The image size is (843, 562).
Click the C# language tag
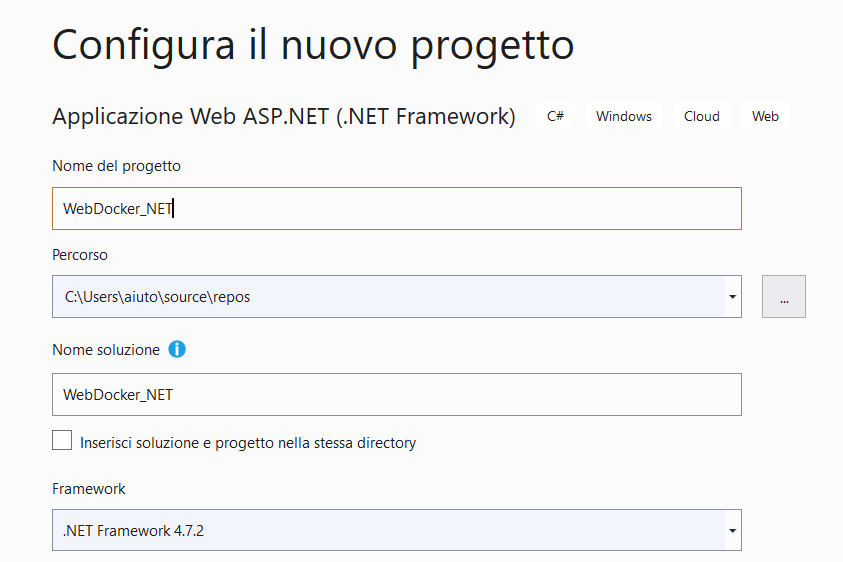[x=555, y=116]
